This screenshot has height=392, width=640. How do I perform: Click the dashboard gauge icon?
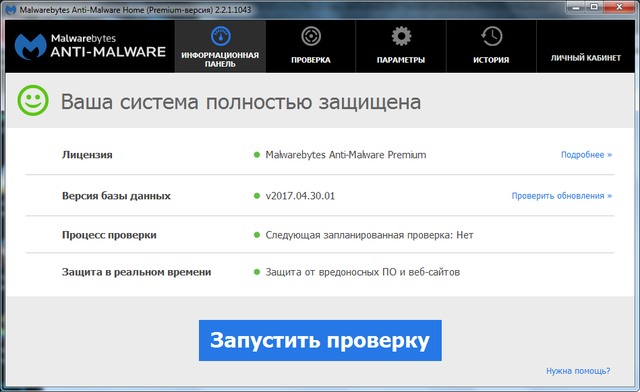tap(221, 36)
